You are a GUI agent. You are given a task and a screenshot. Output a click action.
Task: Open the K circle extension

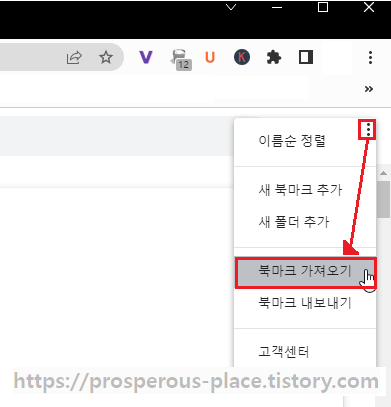(242, 58)
